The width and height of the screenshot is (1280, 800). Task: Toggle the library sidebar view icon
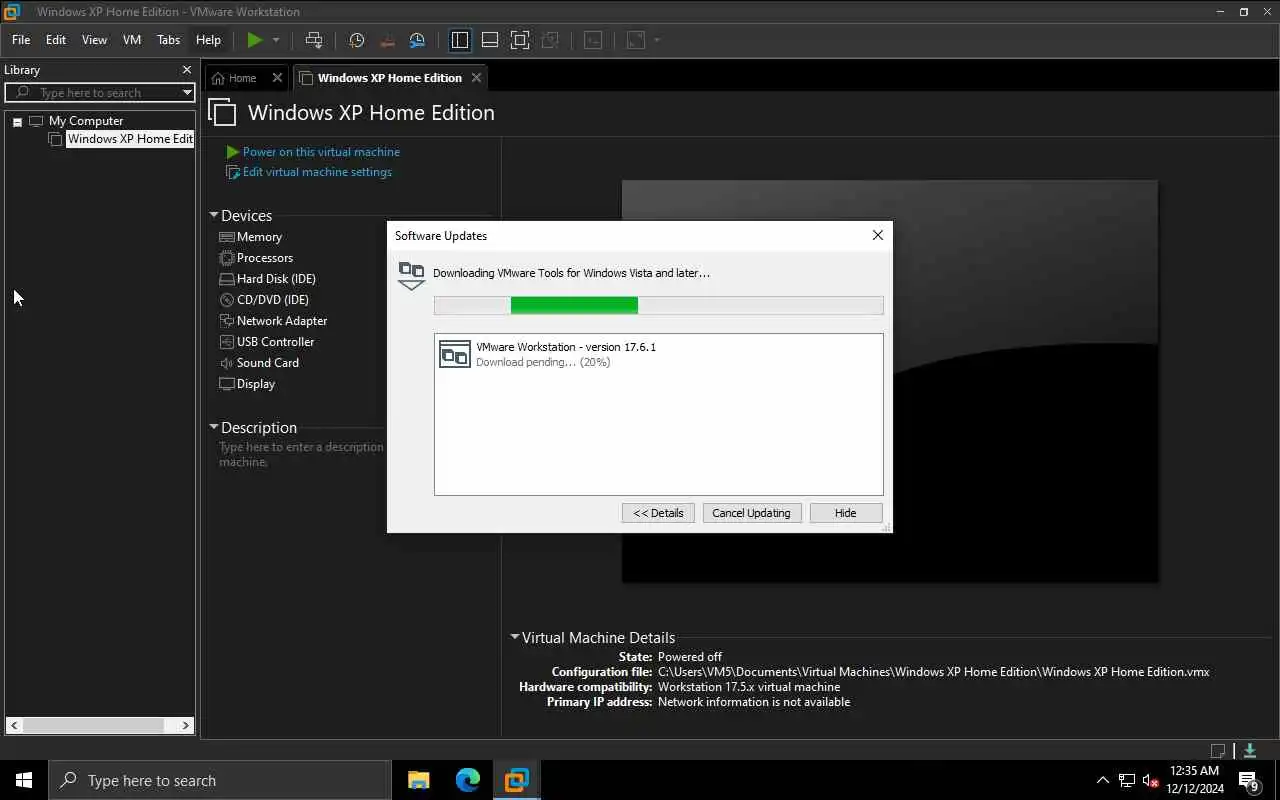[x=460, y=40]
